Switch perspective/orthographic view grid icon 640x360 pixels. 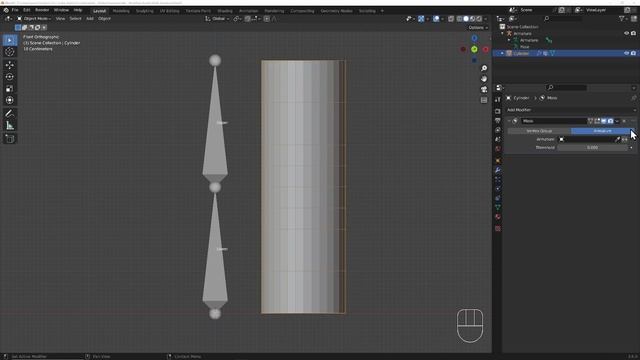point(484,100)
